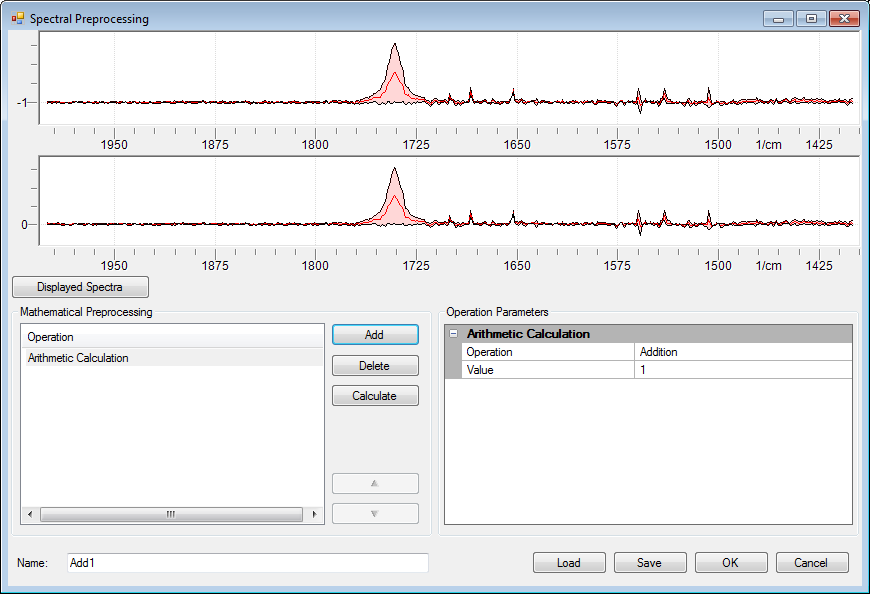Click into the Name text field
The image size is (870, 594).
[x=247, y=563]
